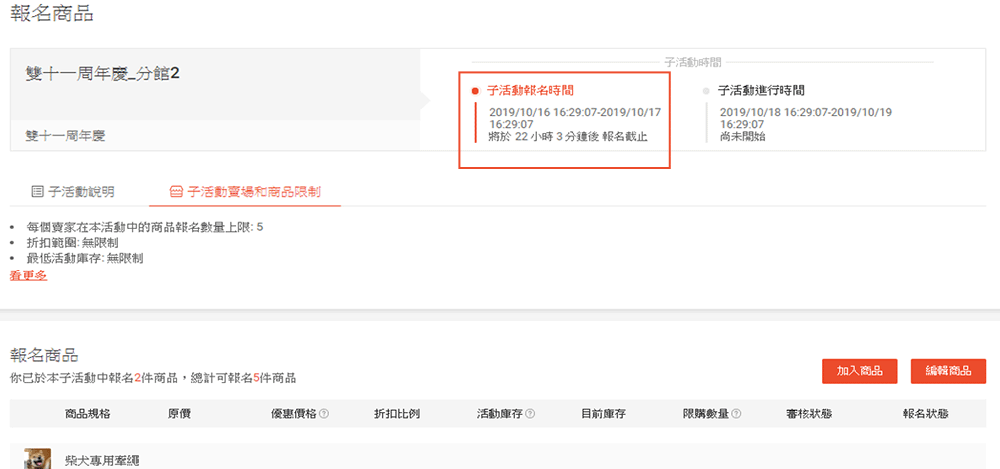Click the red dot beside 子活動報名時間

pos(475,91)
